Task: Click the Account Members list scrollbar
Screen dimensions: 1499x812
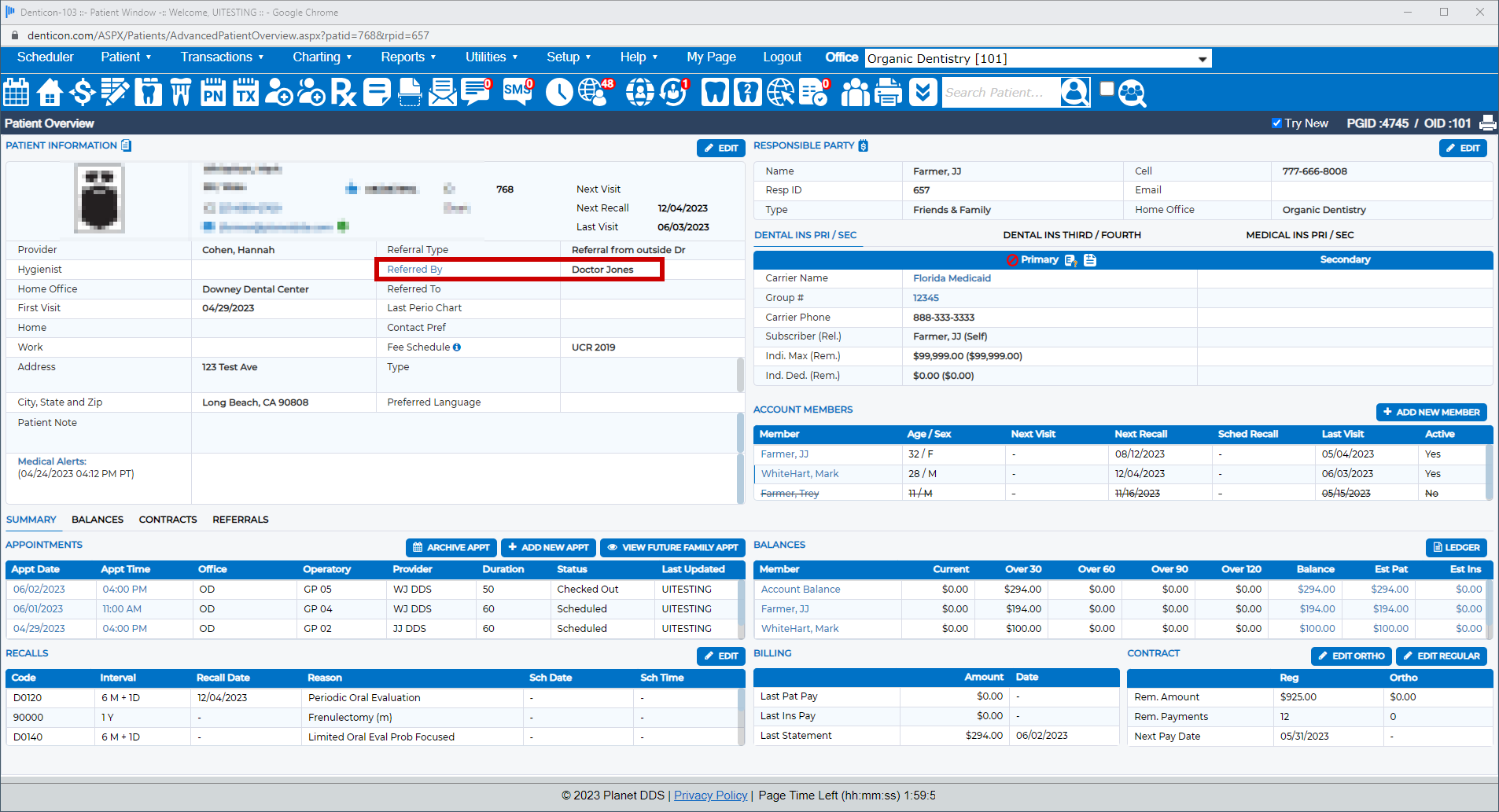Action: click(x=1490, y=472)
